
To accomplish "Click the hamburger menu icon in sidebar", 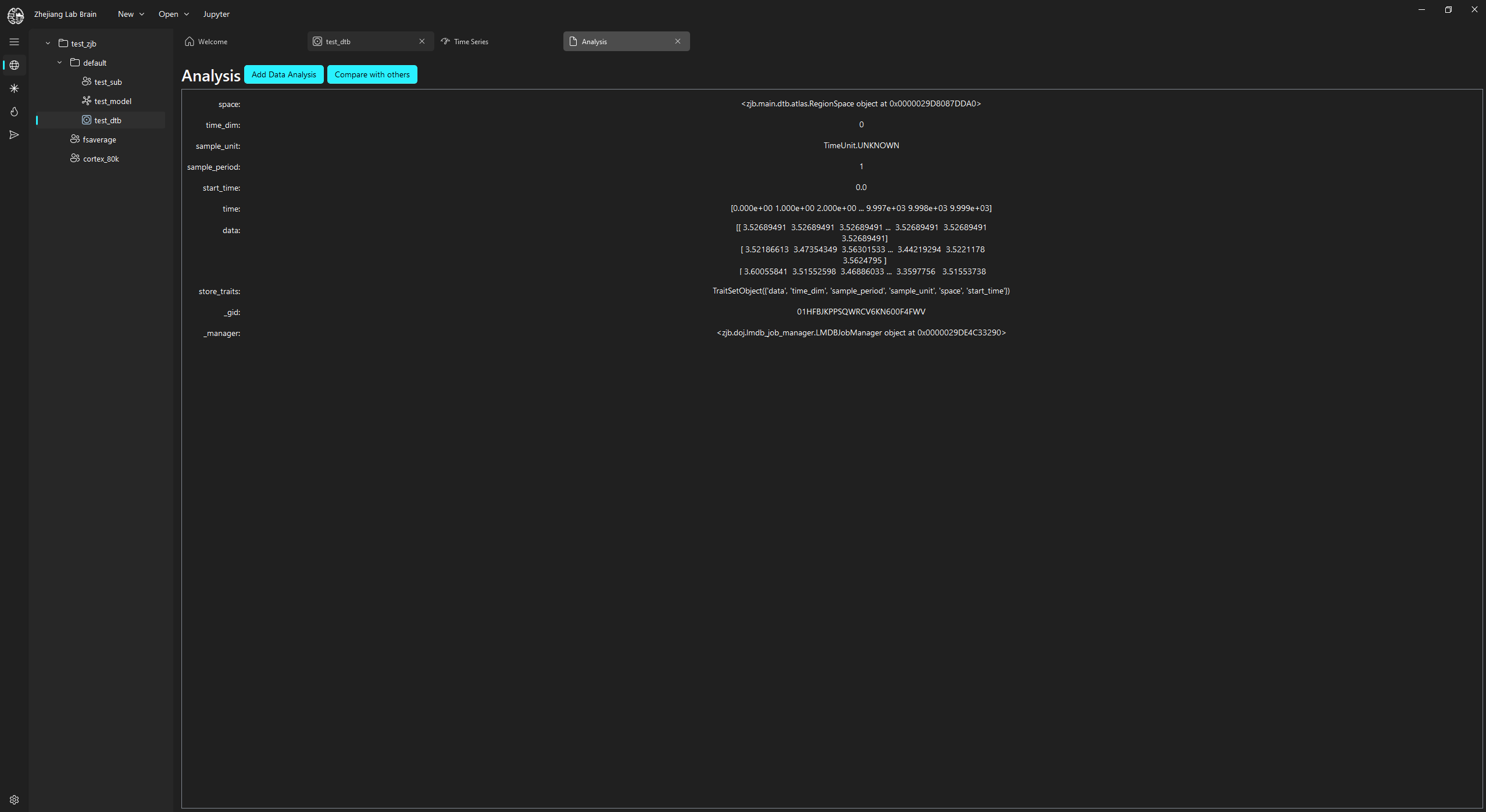I will click(15, 42).
